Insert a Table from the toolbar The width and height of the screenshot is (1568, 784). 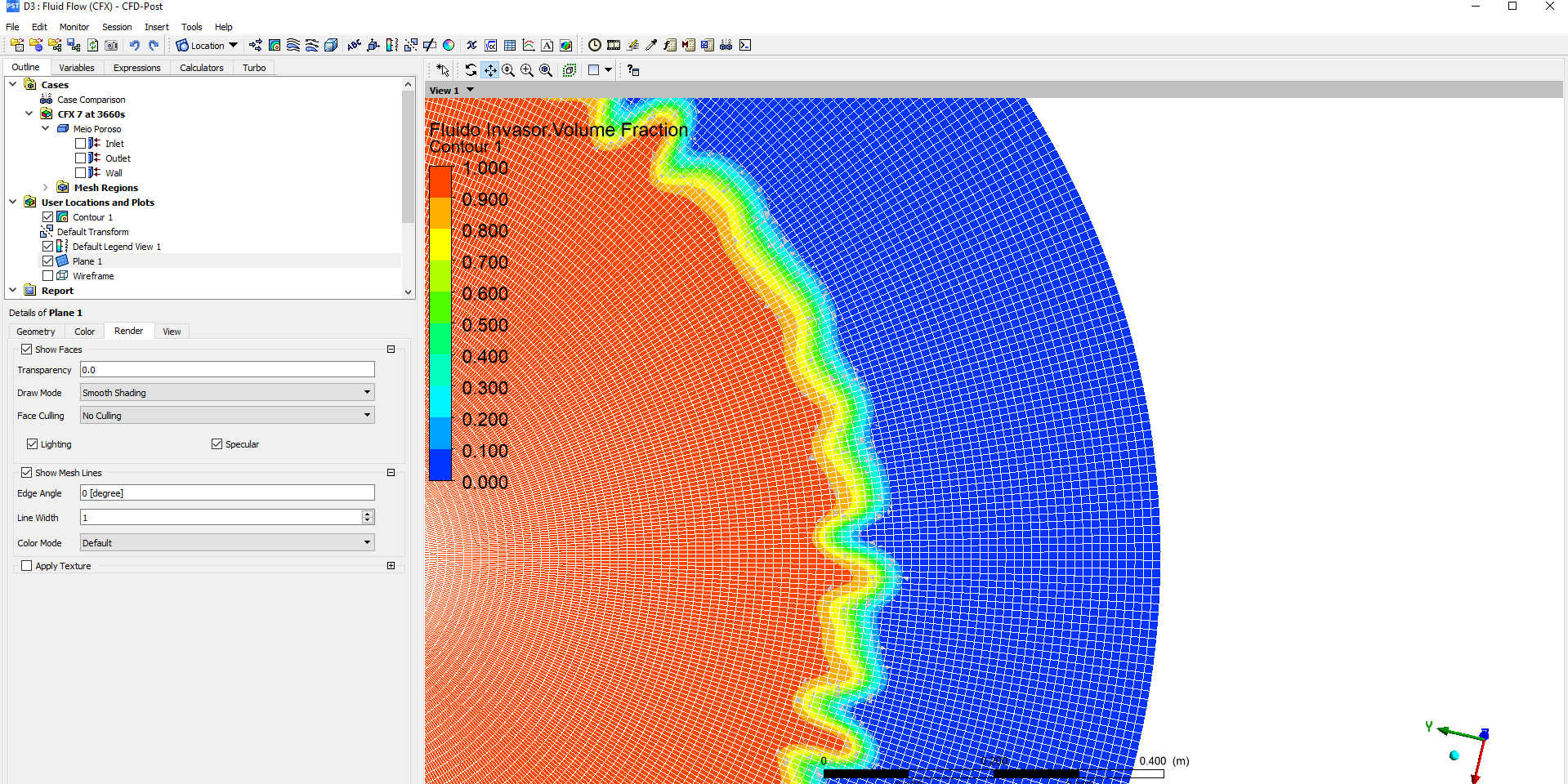[x=510, y=46]
